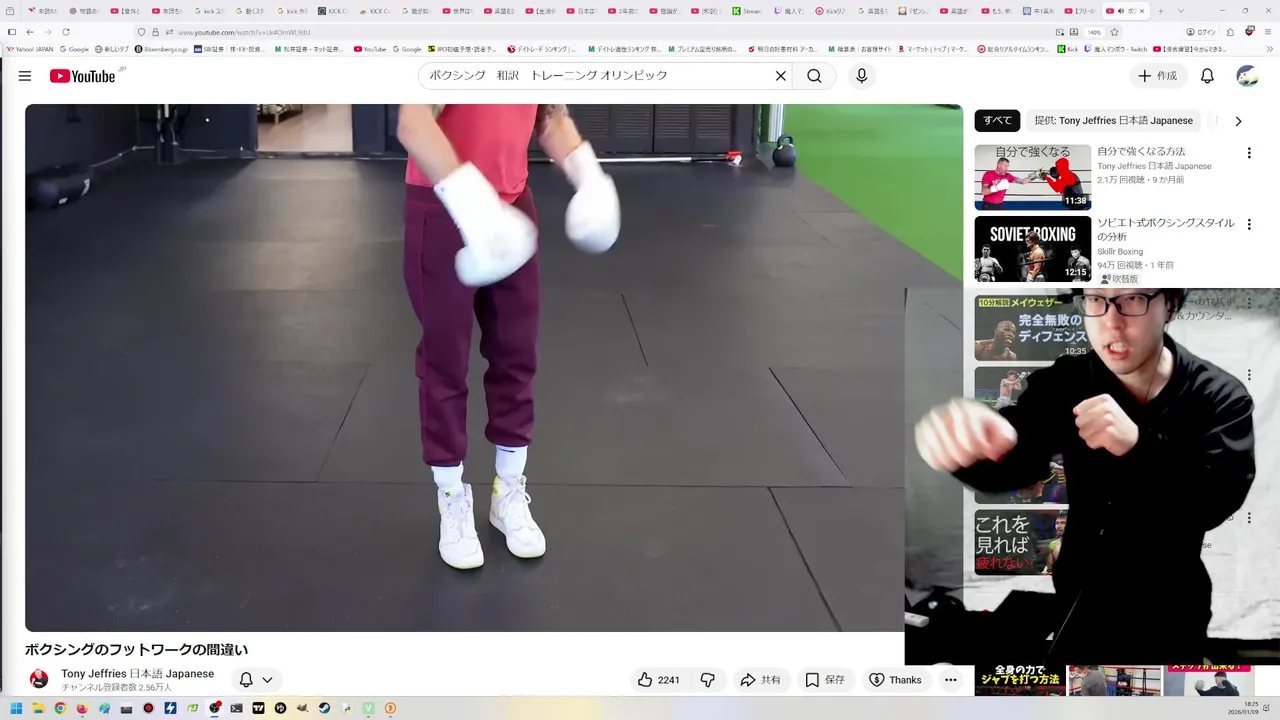Close the active YouTube browser tab
Screen dimensions: 1280x720
point(1142,11)
